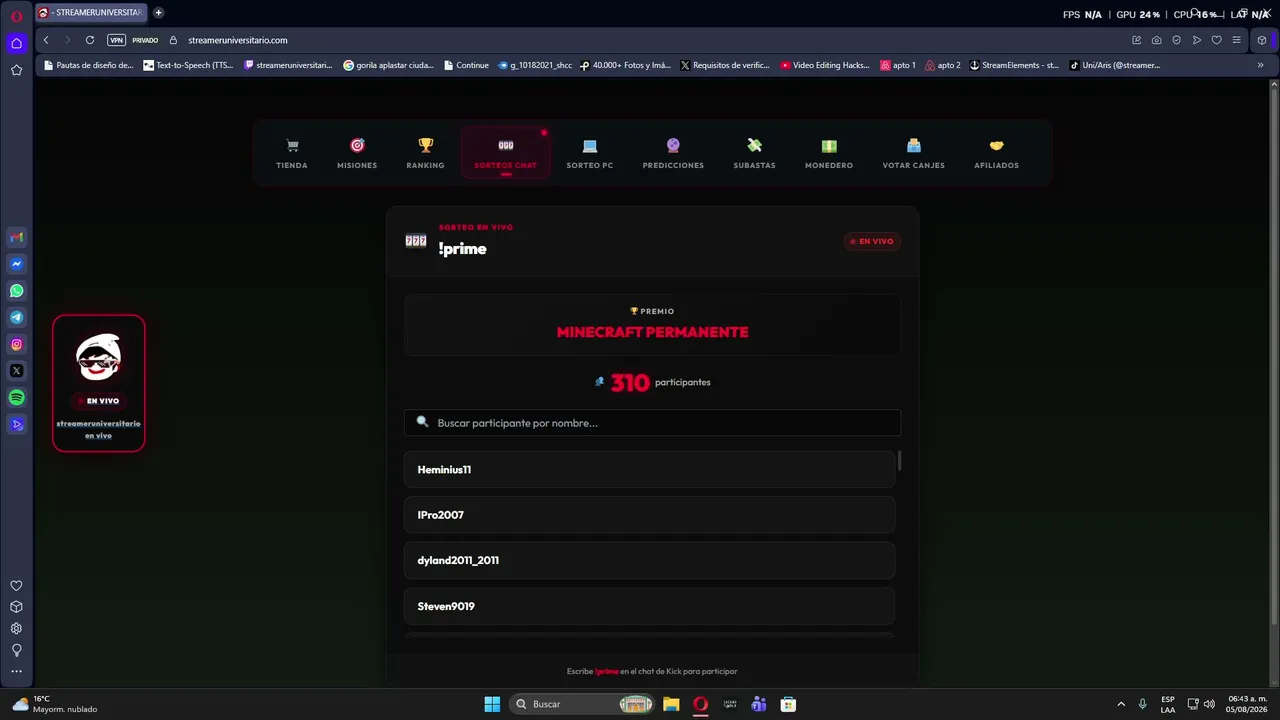Add page to favorites with heart icon
1280x720 pixels.
(1216, 40)
